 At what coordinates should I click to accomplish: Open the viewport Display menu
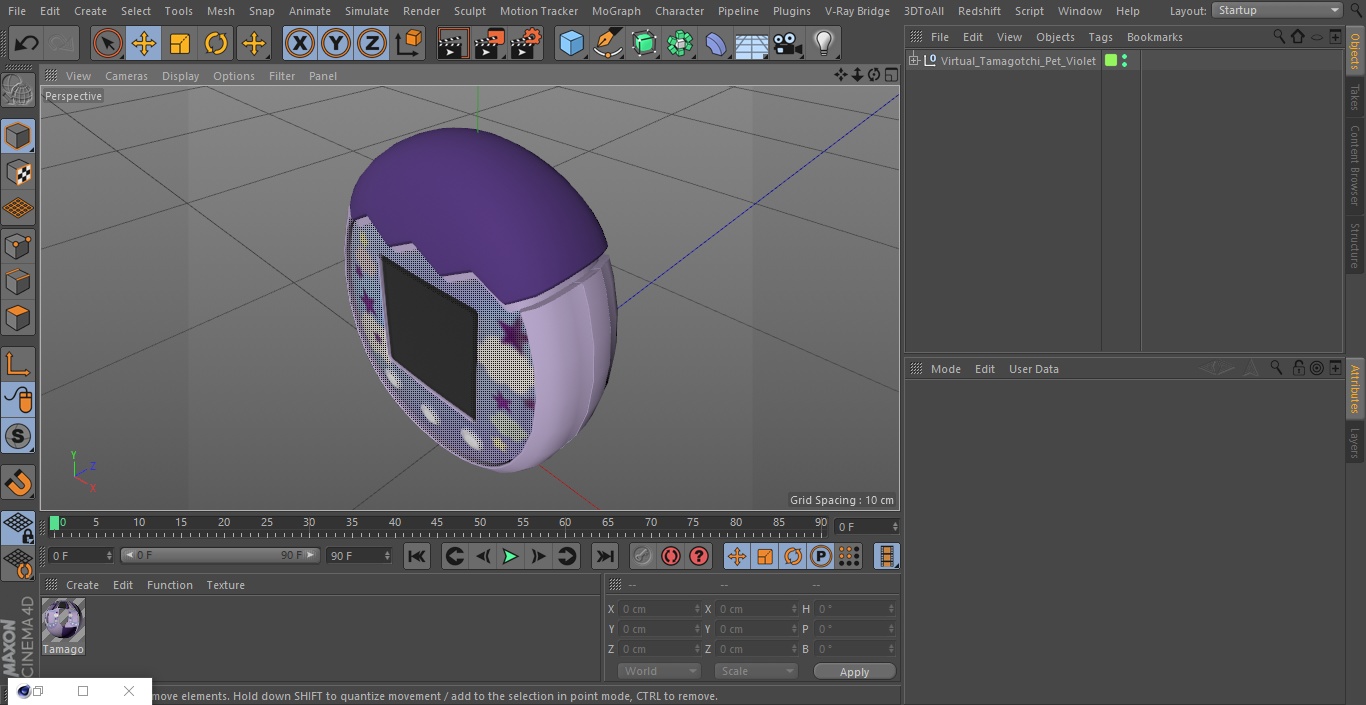pos(180,76)
